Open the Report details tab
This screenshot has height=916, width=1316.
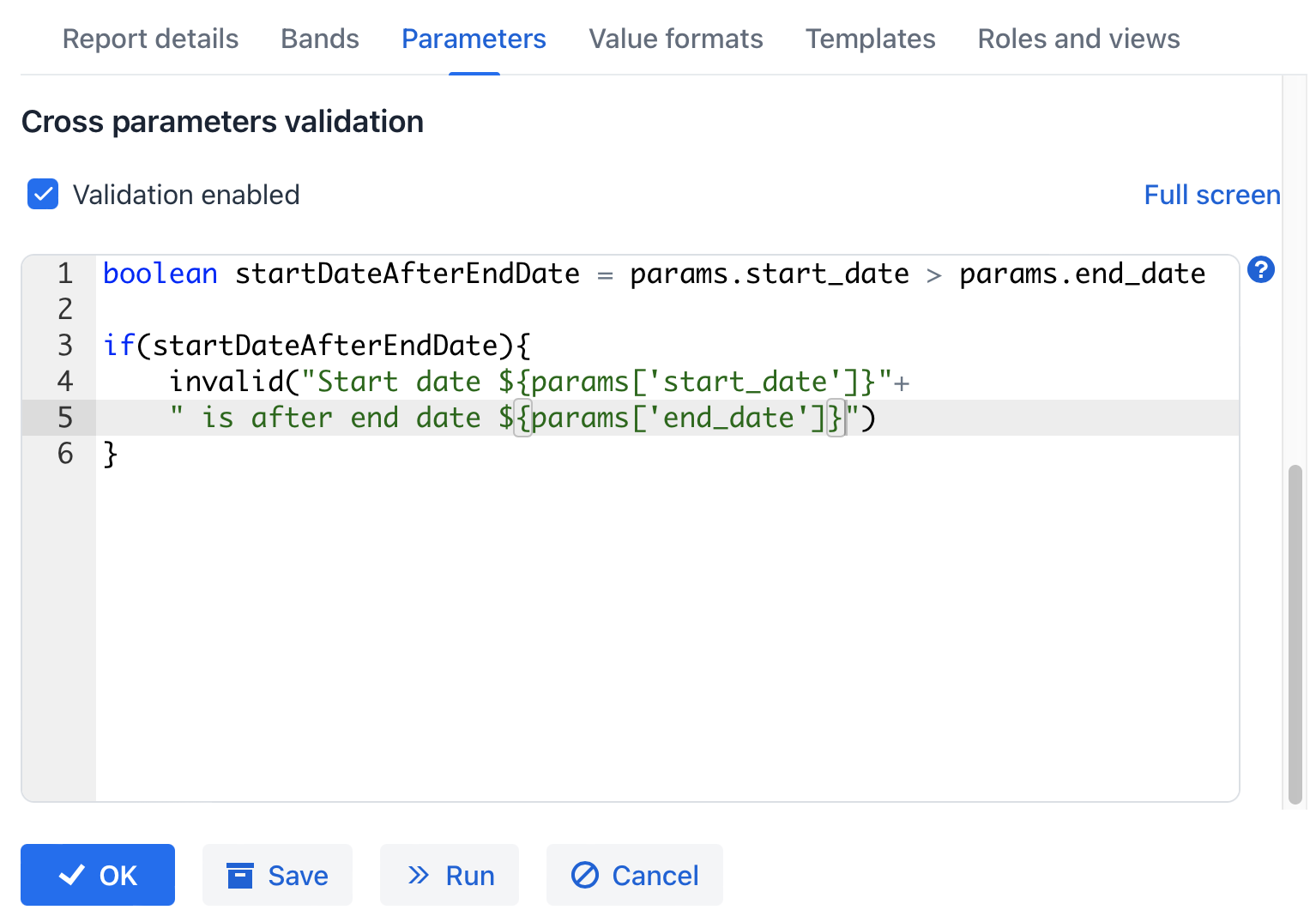click(x=150, y=39)
